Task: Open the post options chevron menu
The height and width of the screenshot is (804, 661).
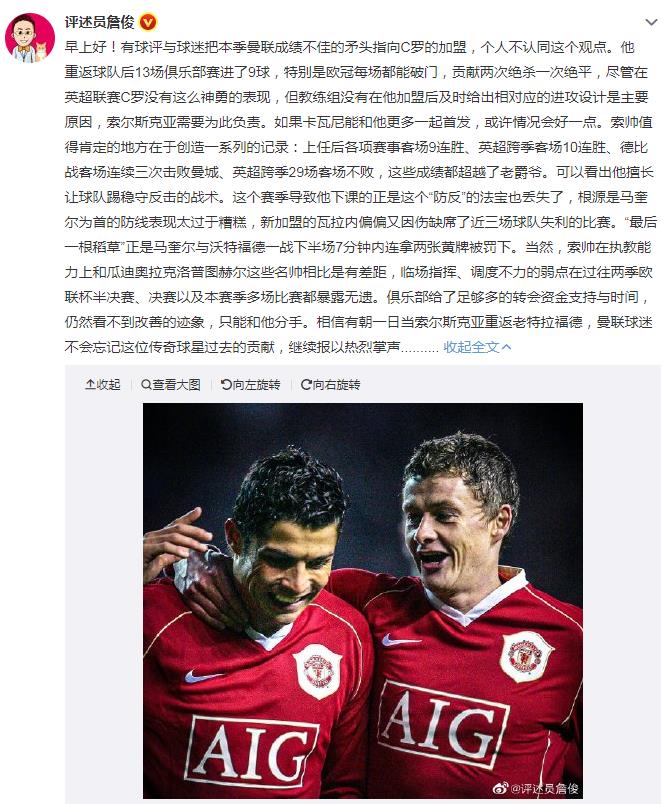Action: pyautogui.click(x=651, y=22)
